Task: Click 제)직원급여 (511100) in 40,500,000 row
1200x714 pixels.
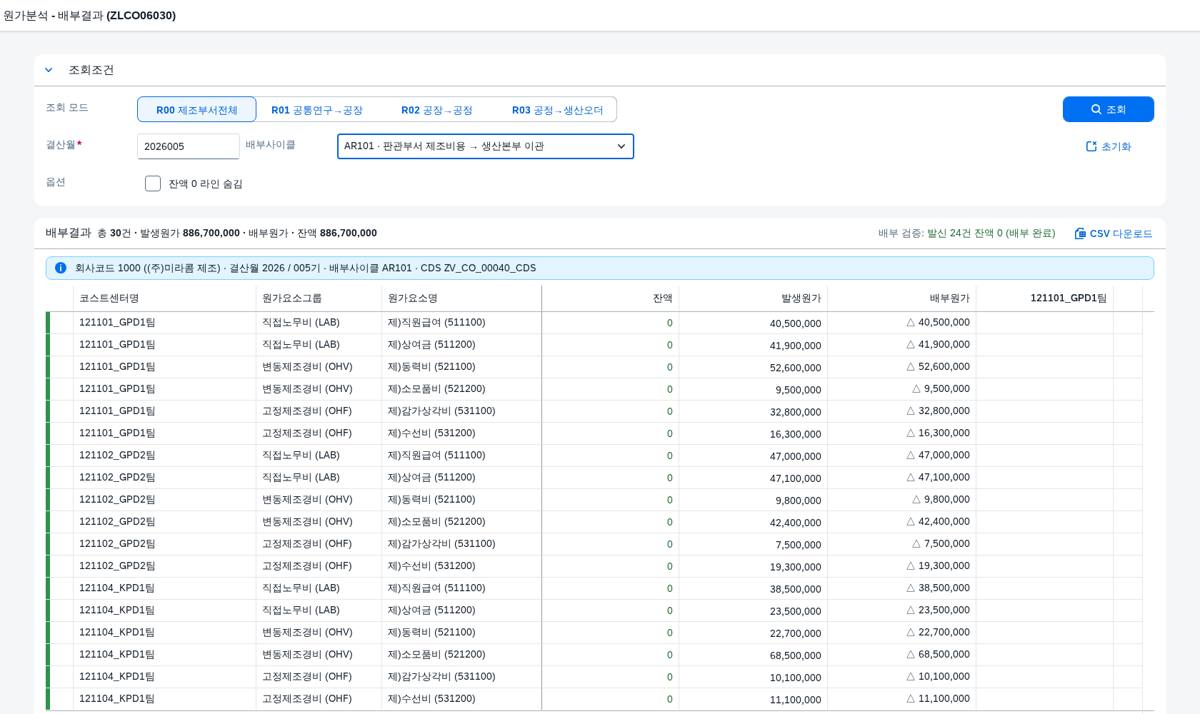Action: pos(436,322)
